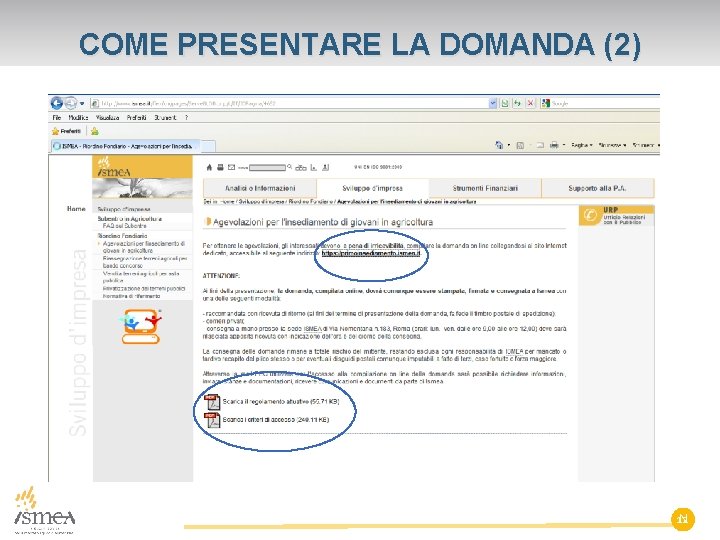Click PDF icon for criteri di accesso

point(212,420)
